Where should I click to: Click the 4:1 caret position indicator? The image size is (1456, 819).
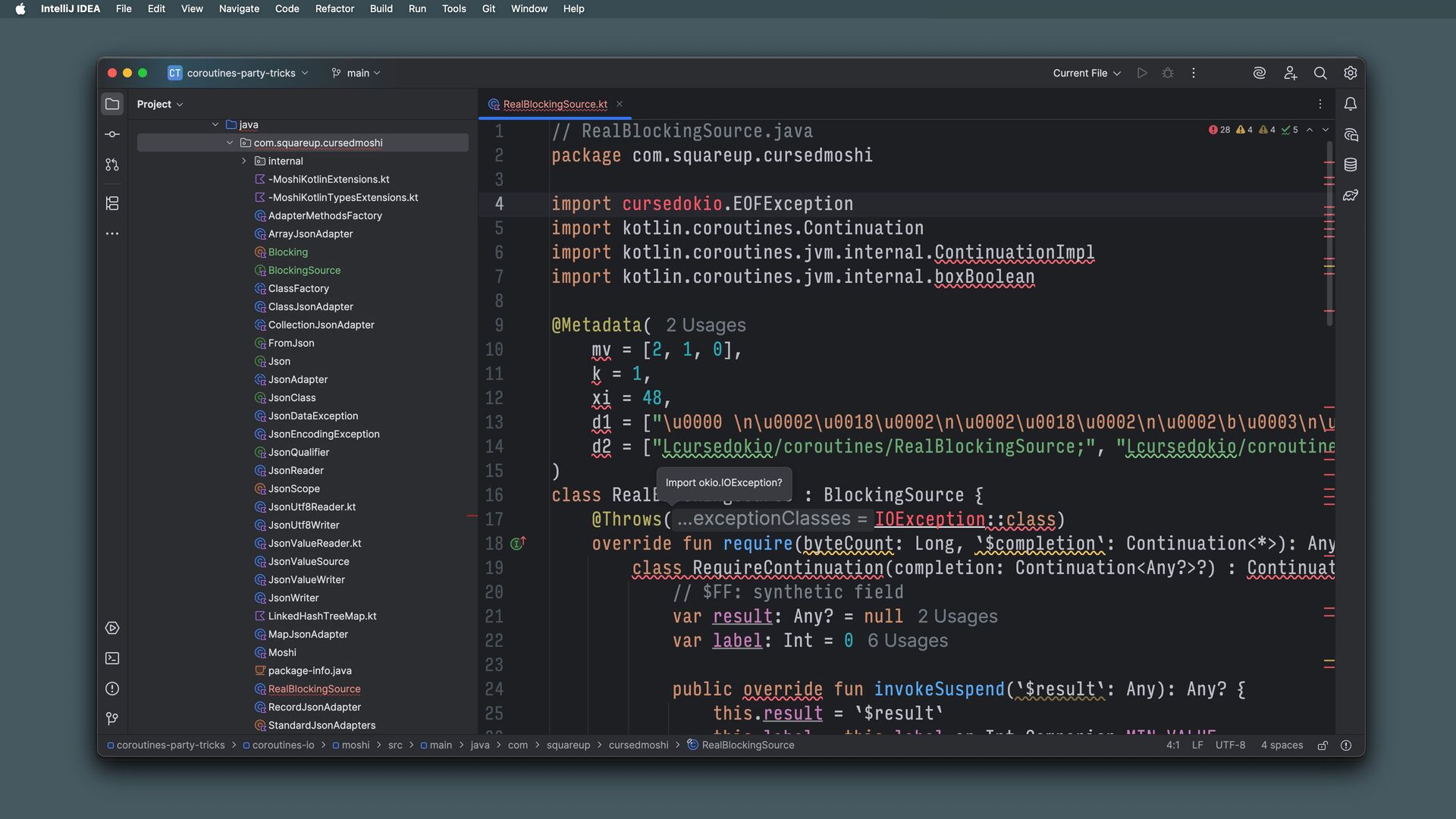(1172, 745)
